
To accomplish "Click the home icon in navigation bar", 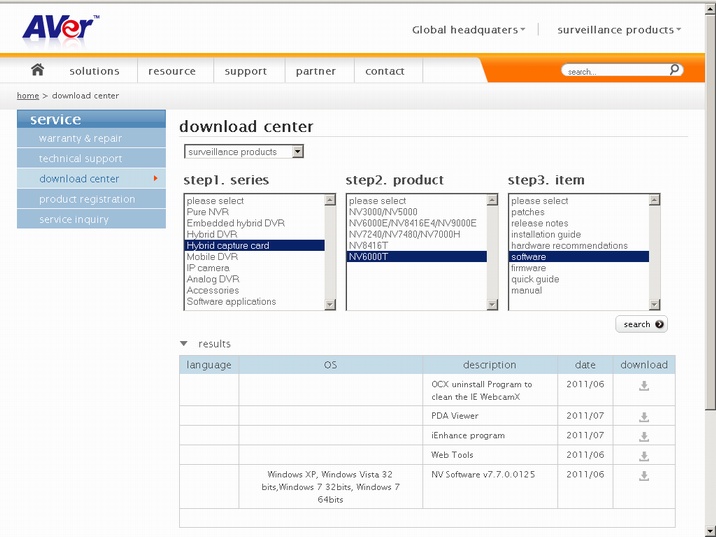I will point(37,70).
